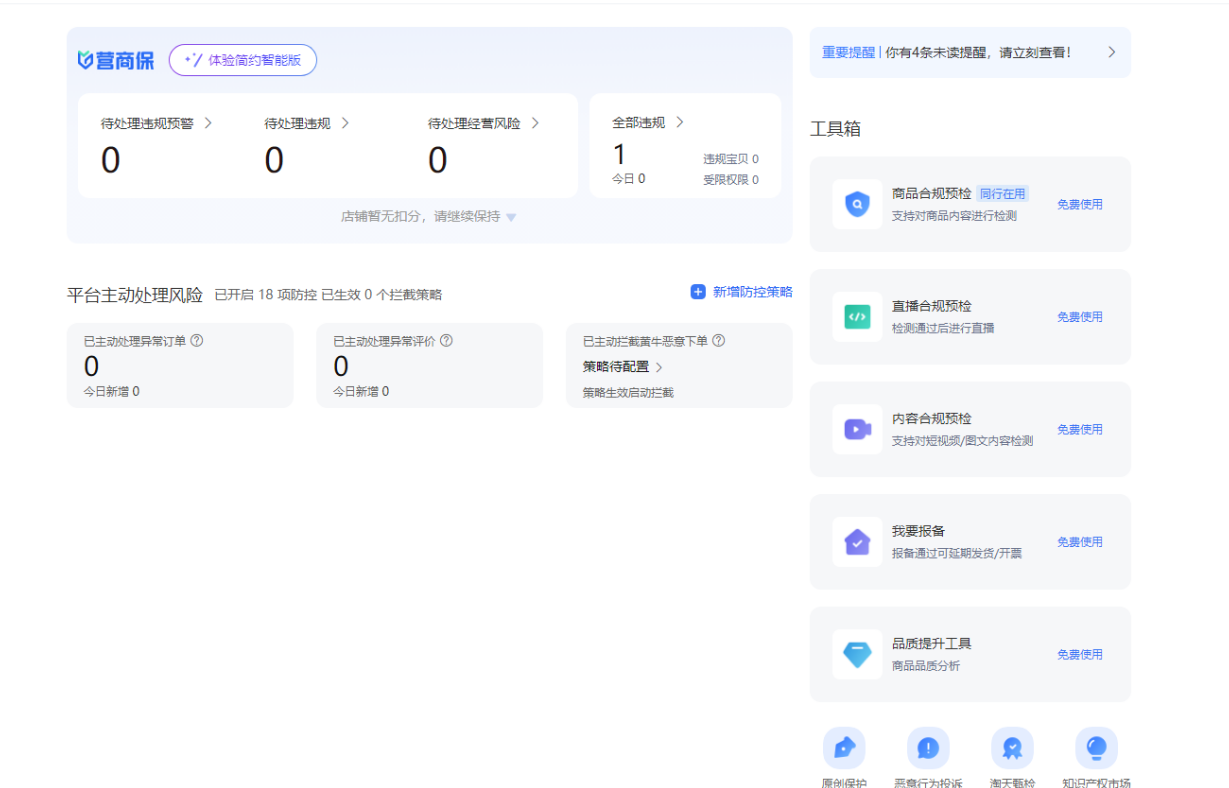Open the 策略待配置 link
Viewport: 1229px width, 788px height.
click(x=622, y=367)
